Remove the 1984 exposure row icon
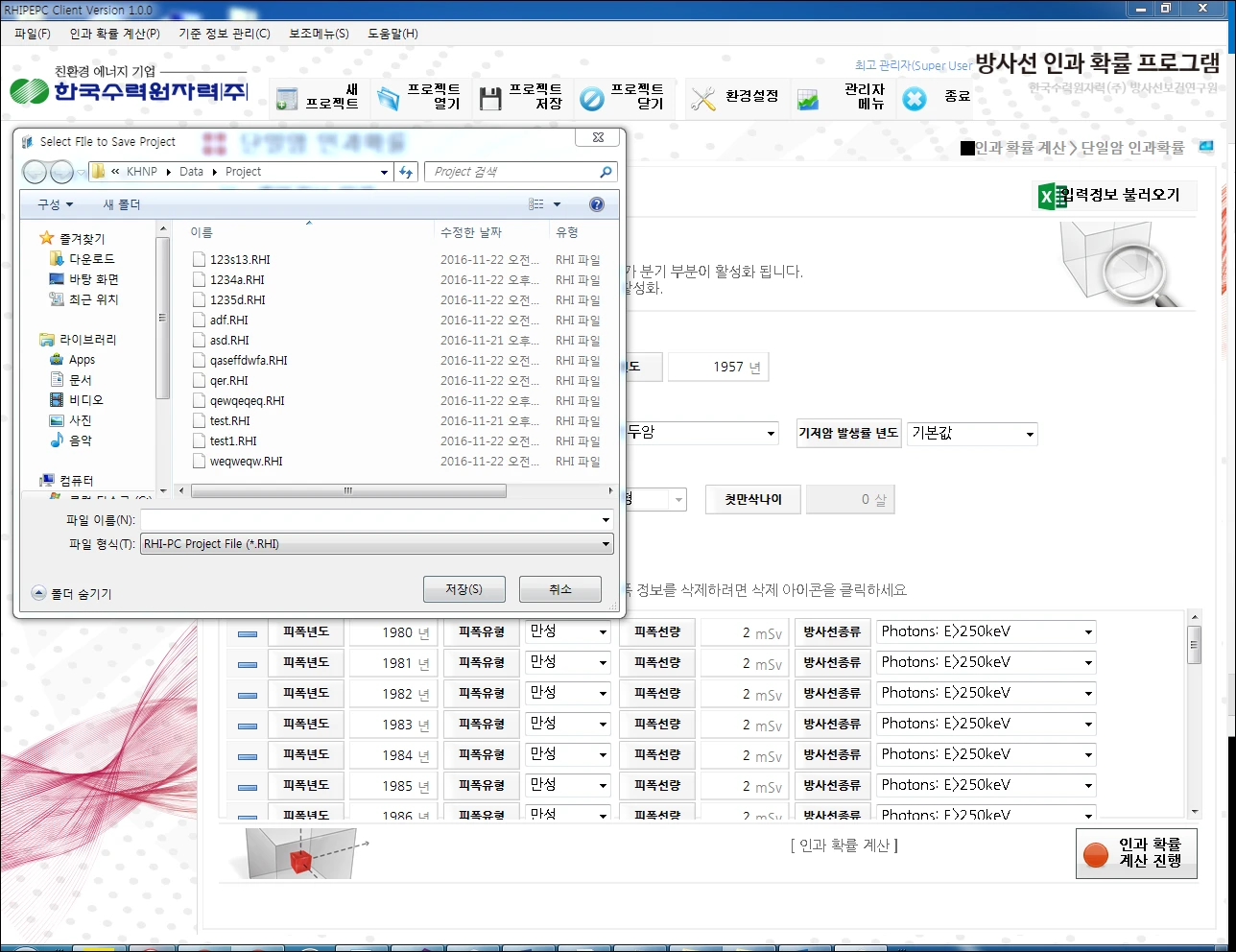The image size is (1236, 952). (x=248, y=756)
